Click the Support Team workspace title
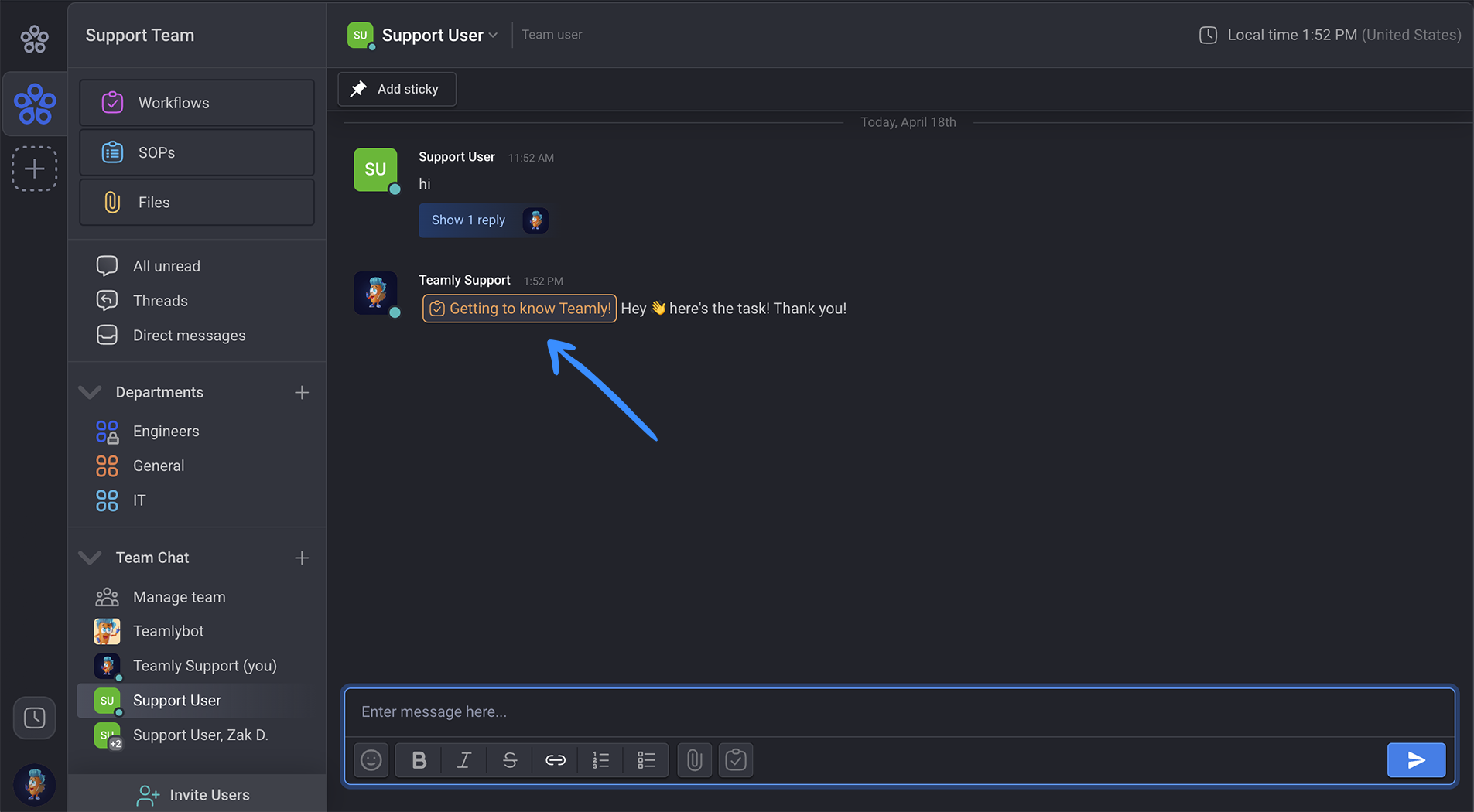The image size is (1474, 812). pyautogui.click(x=140, y=36)
